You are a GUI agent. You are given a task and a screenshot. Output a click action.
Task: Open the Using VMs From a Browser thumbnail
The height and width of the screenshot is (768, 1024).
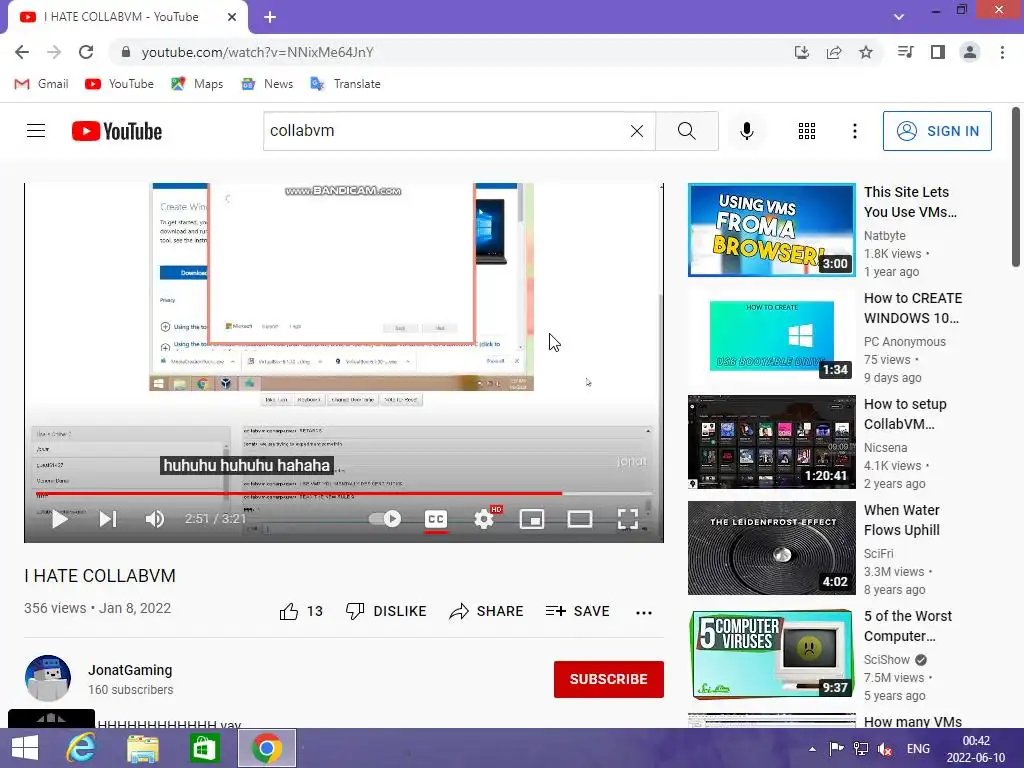pyautogui.click(x=772, y=230)
